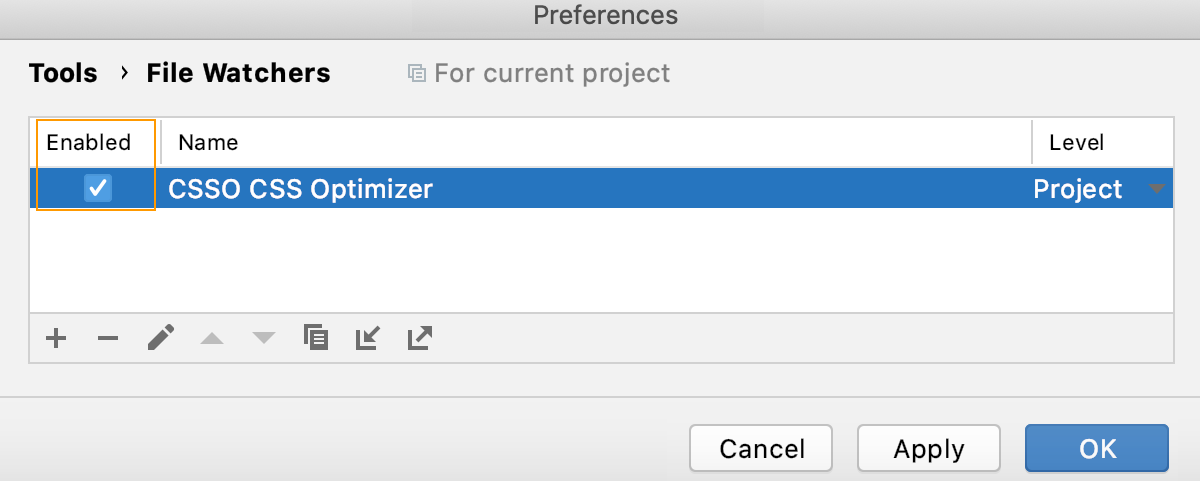Click the For current project icon
Image resolution: width=1200 pixels, height=481 pixels.
[417, 74]
